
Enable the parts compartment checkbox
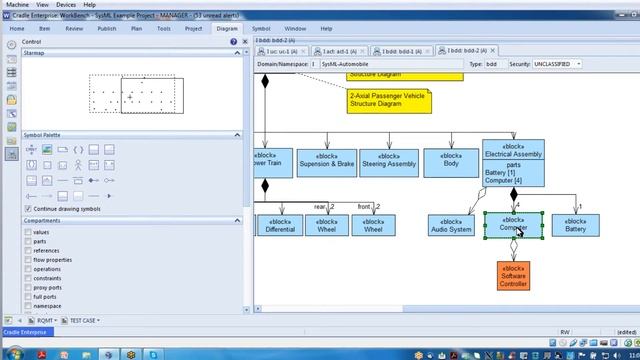(28, 242)
